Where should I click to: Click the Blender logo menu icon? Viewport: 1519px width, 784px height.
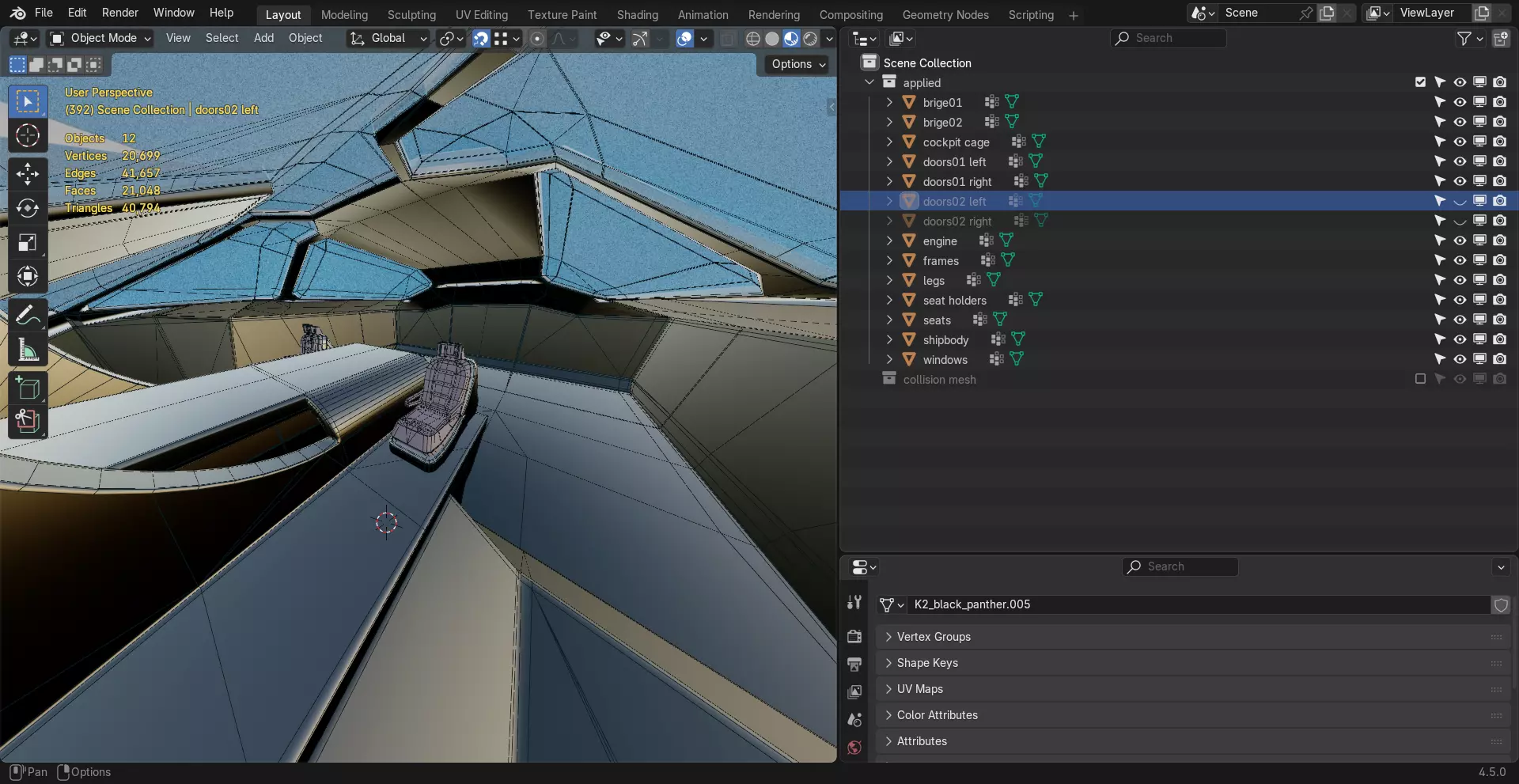pyautogui.click(x=18, y=13)
